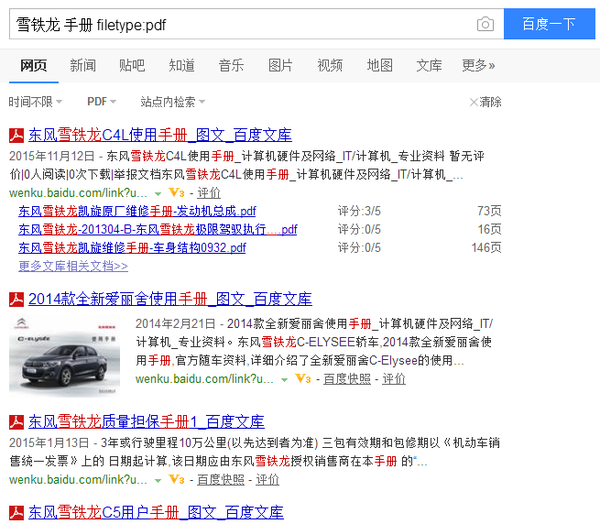This screenshot has width=600, height=524.
Task: Open 东风雪铁龙质量担保手册1_百度文库 link
Action: click(146, 422)
